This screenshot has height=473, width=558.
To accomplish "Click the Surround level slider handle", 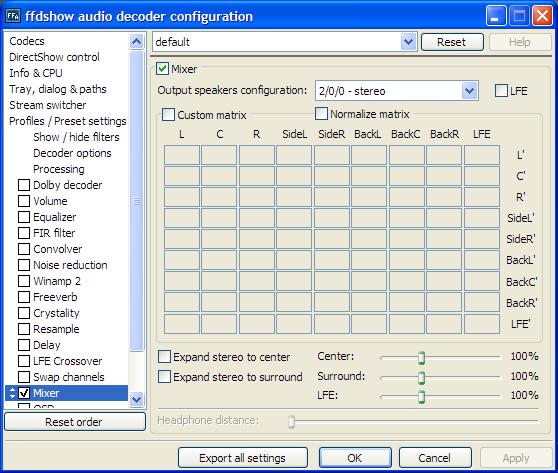I will [421, 377].
